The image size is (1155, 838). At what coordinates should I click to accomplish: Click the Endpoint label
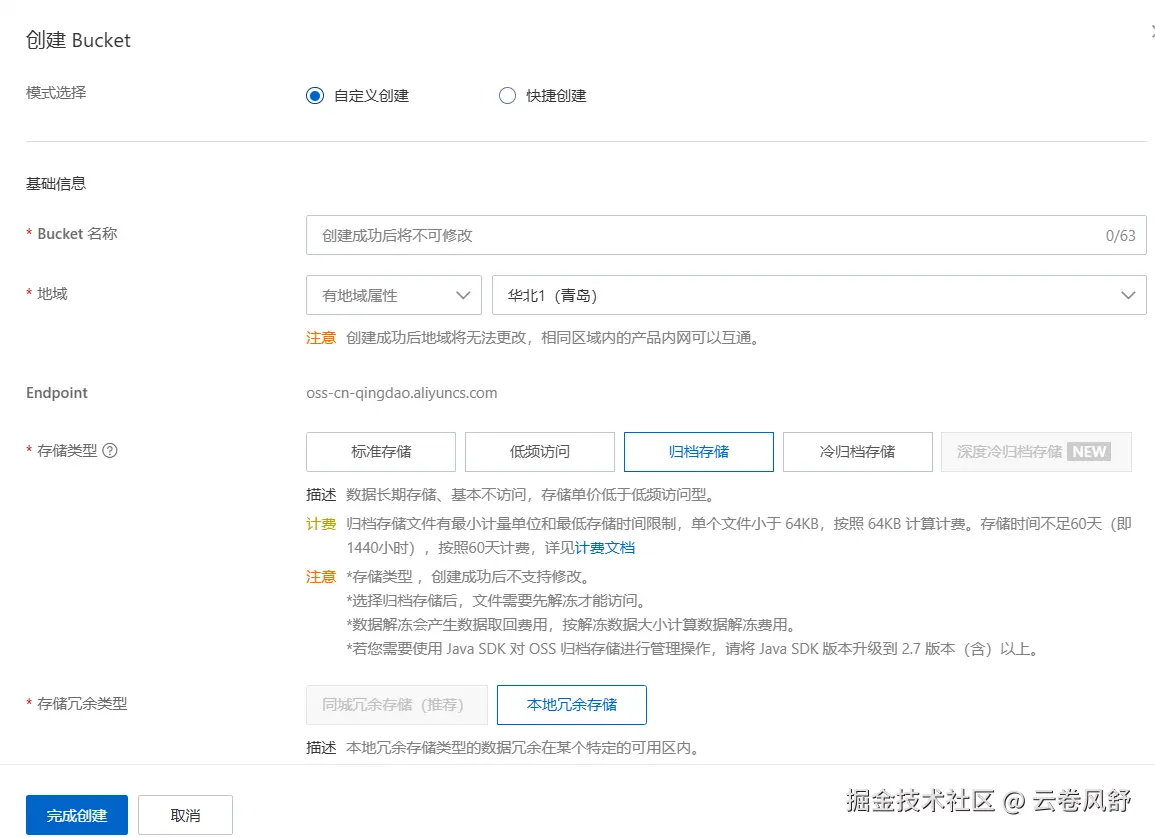coord(57,393)
